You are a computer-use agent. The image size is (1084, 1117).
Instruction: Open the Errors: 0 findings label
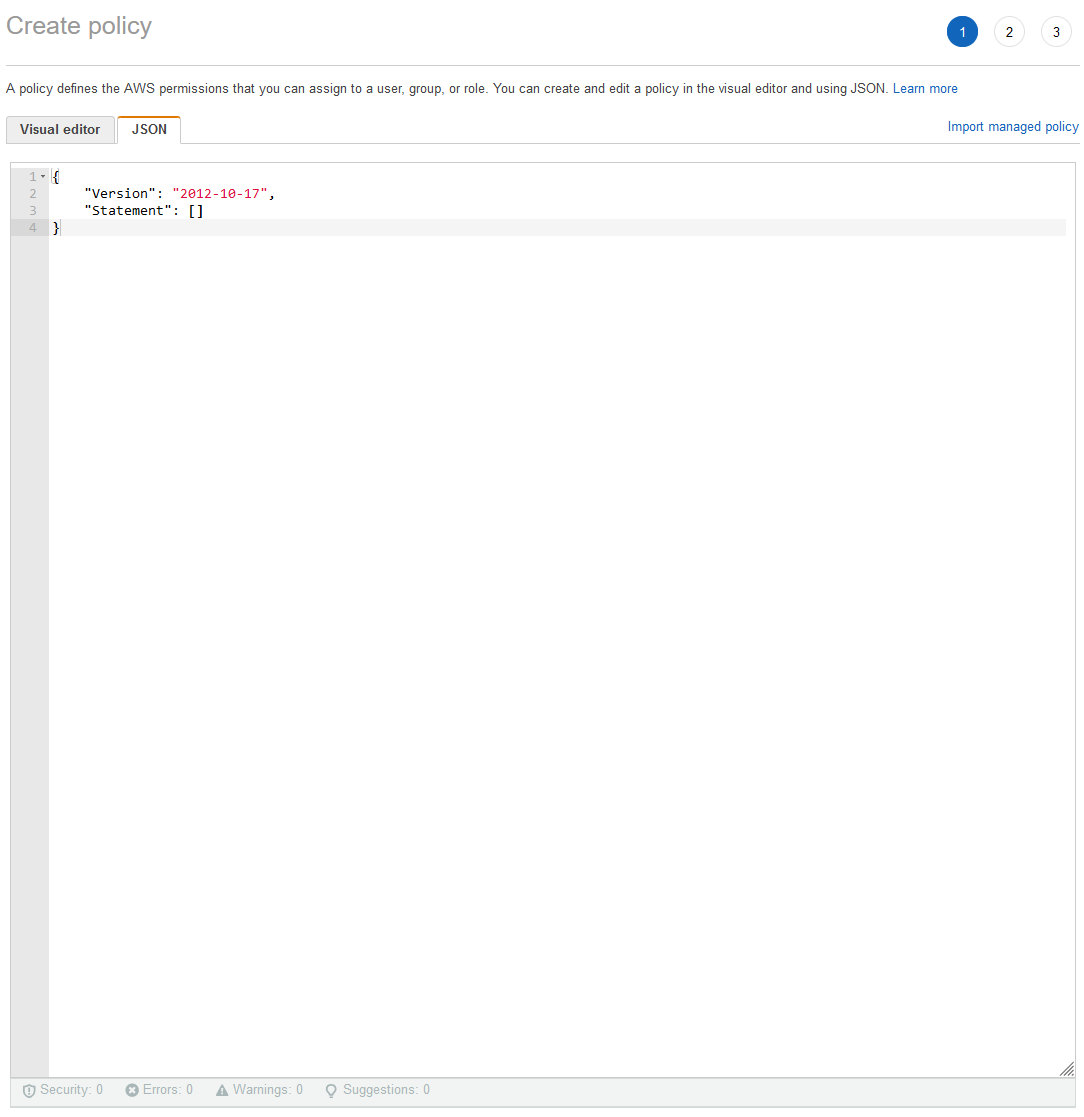167,1090
